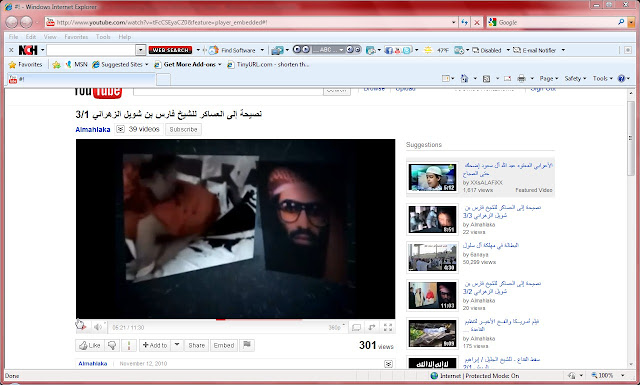
Task: Open the Get More Add-ons dropdown
Action: click(x=188, y=65)
